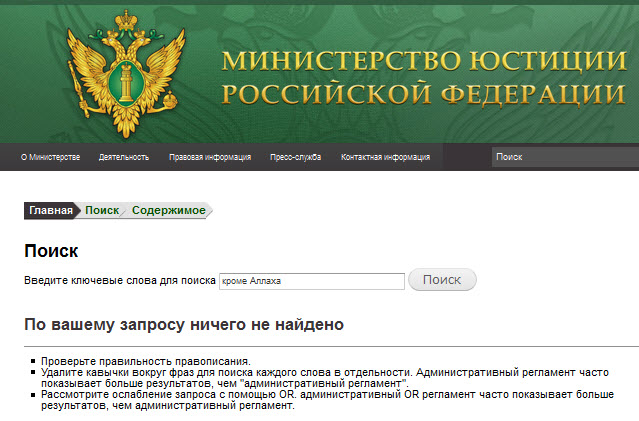The image size is (639, 421).
Task: Click the rounded «Поиск» submit button
Action: 442,280
